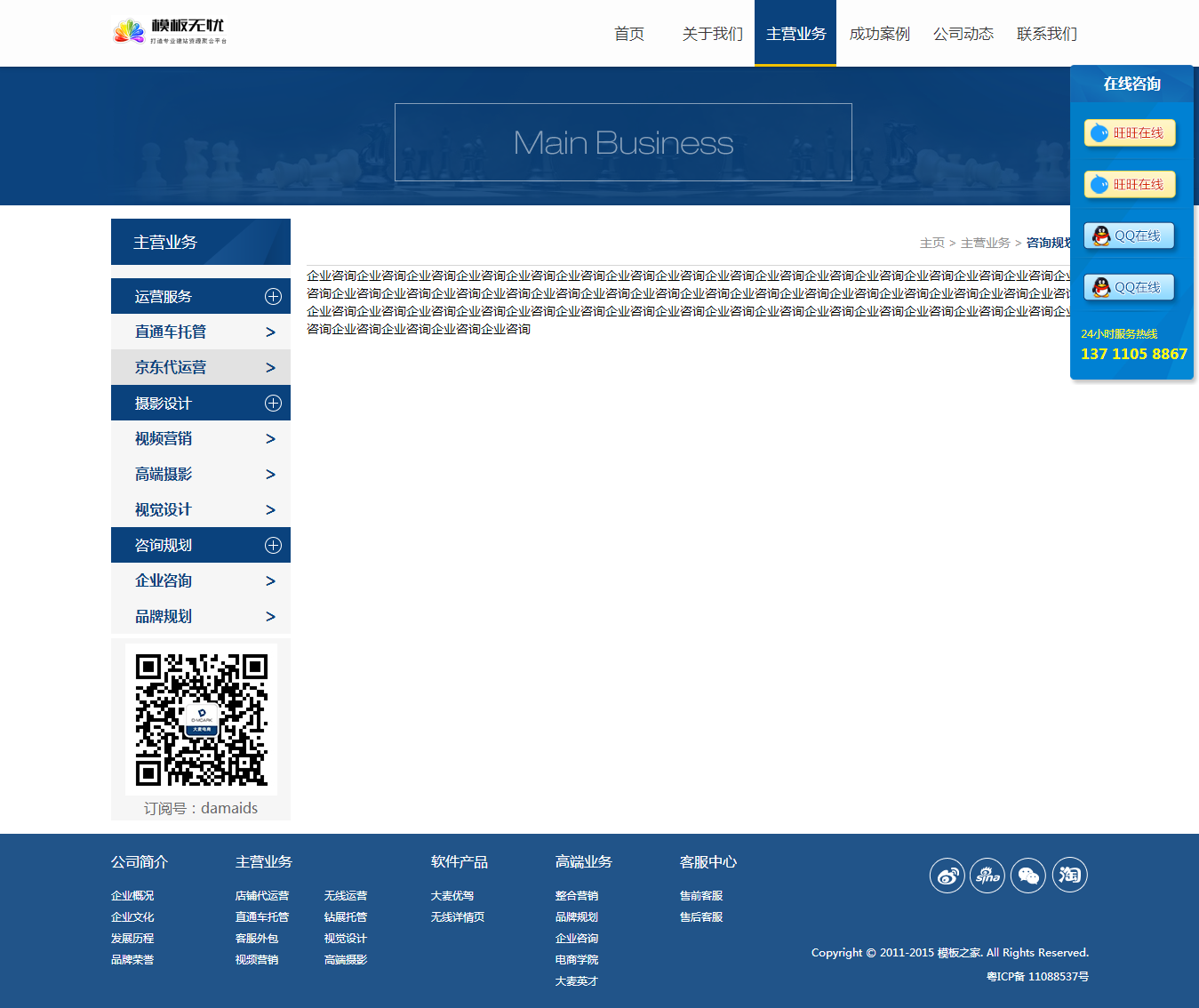Open 联系我们 in top navigation
Viewport: 1199px width, 1008px height.
(1046, 34)
